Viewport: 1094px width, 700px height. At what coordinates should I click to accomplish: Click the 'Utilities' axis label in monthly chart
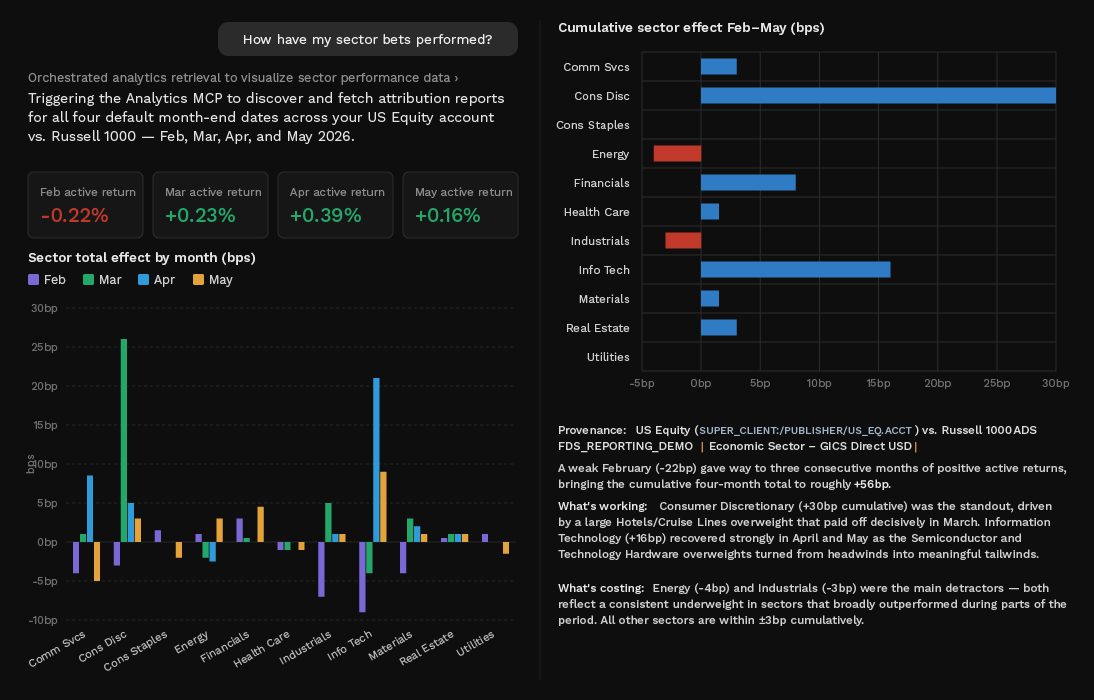(475, 643)
